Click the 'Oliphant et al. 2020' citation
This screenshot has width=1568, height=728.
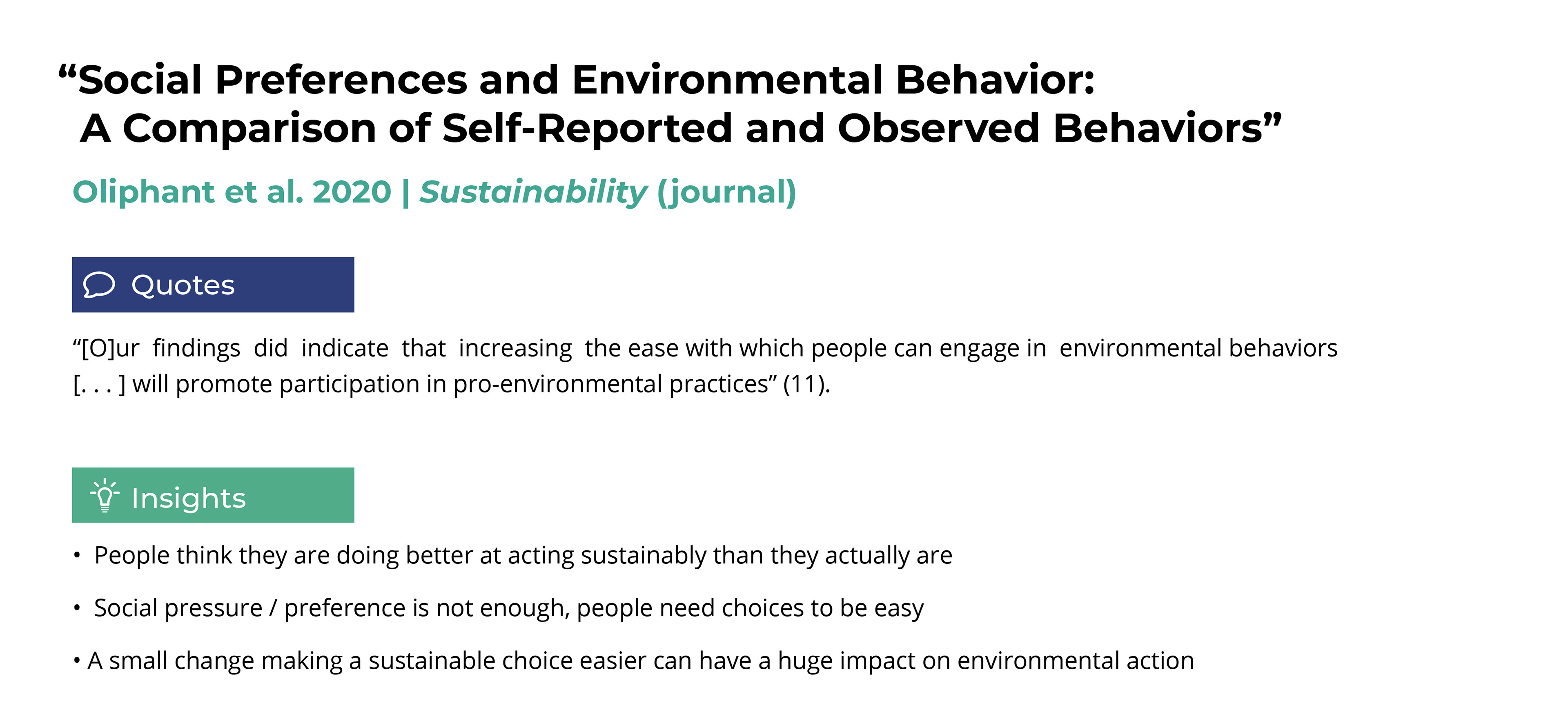coord(232,192)
